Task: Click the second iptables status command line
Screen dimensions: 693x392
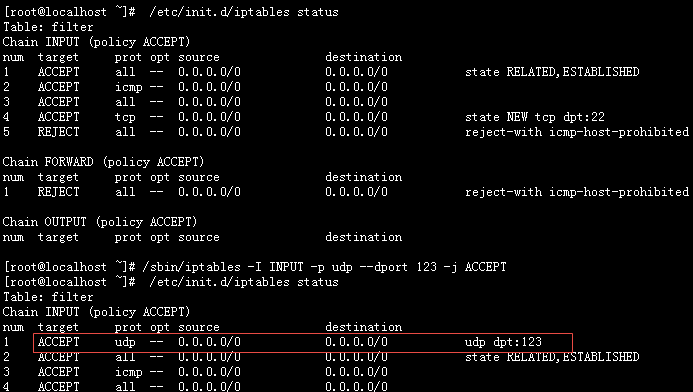Action: click(x=171, y=282)
